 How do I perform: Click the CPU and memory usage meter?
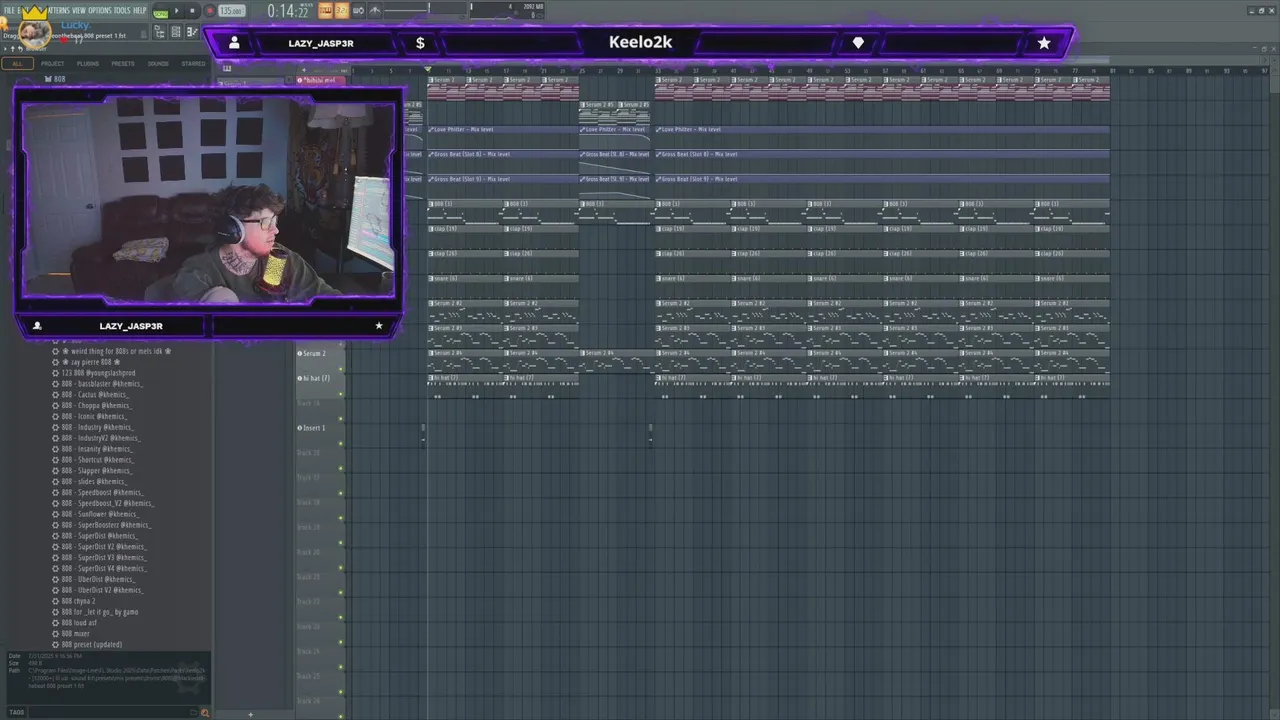508,11
